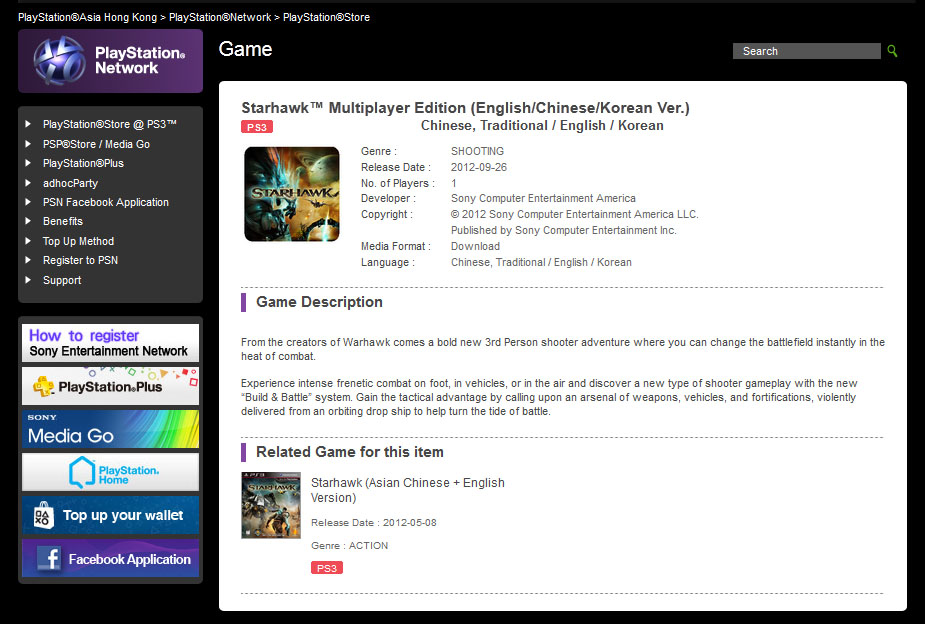Click the Game Description heading
The height and width of the screenshot is (624, 925).
click(319, 302)
